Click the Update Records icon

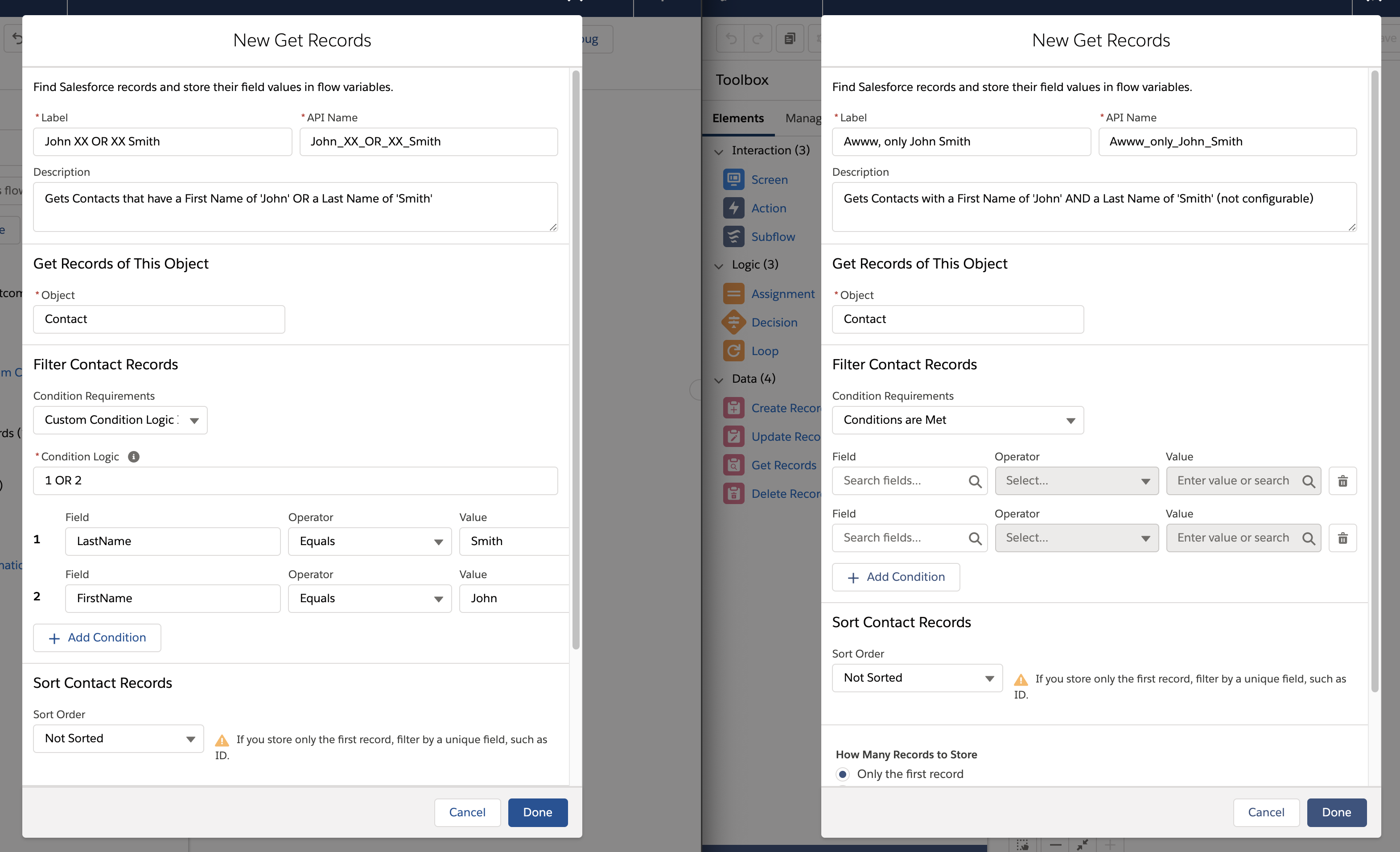(733, 437)
